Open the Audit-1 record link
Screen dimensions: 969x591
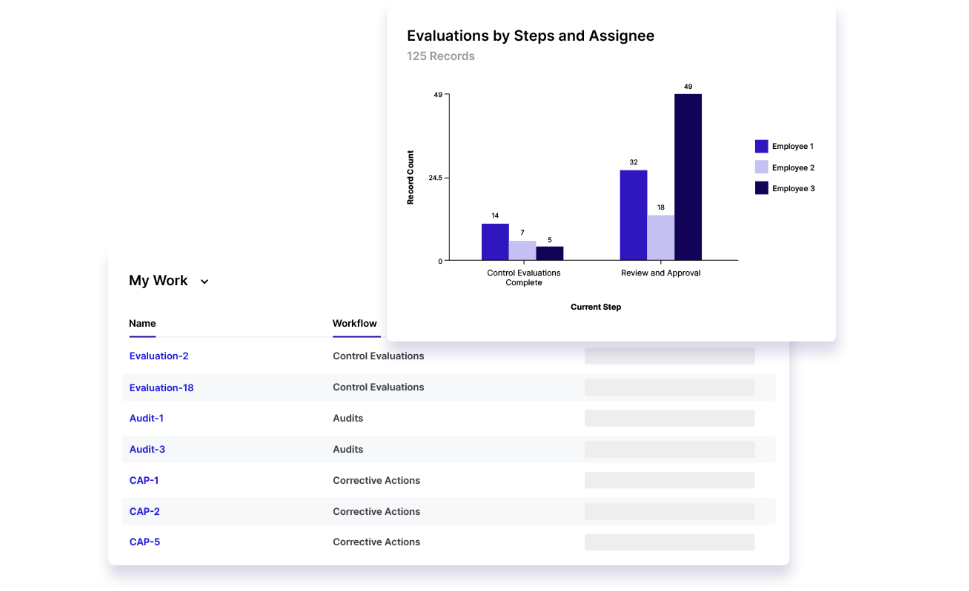146,418
